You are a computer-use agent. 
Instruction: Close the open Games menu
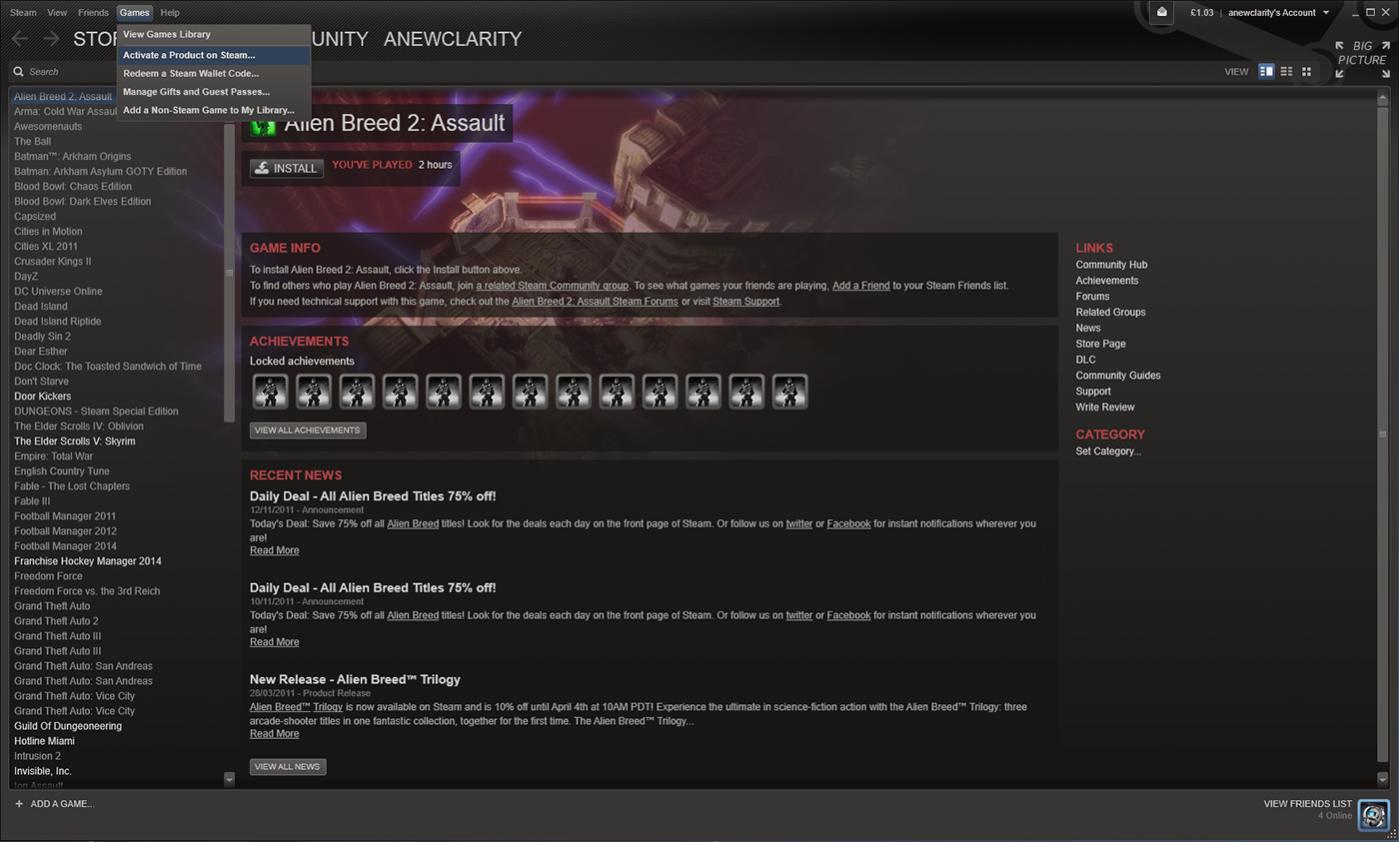click(x=134, y=13)
